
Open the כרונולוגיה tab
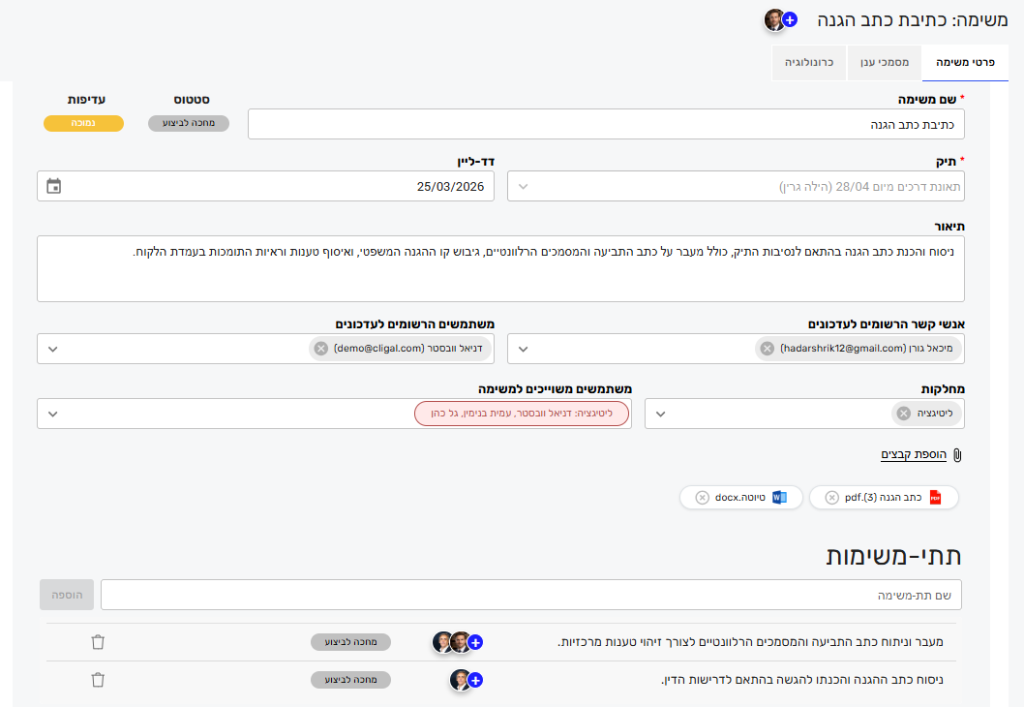809,62
